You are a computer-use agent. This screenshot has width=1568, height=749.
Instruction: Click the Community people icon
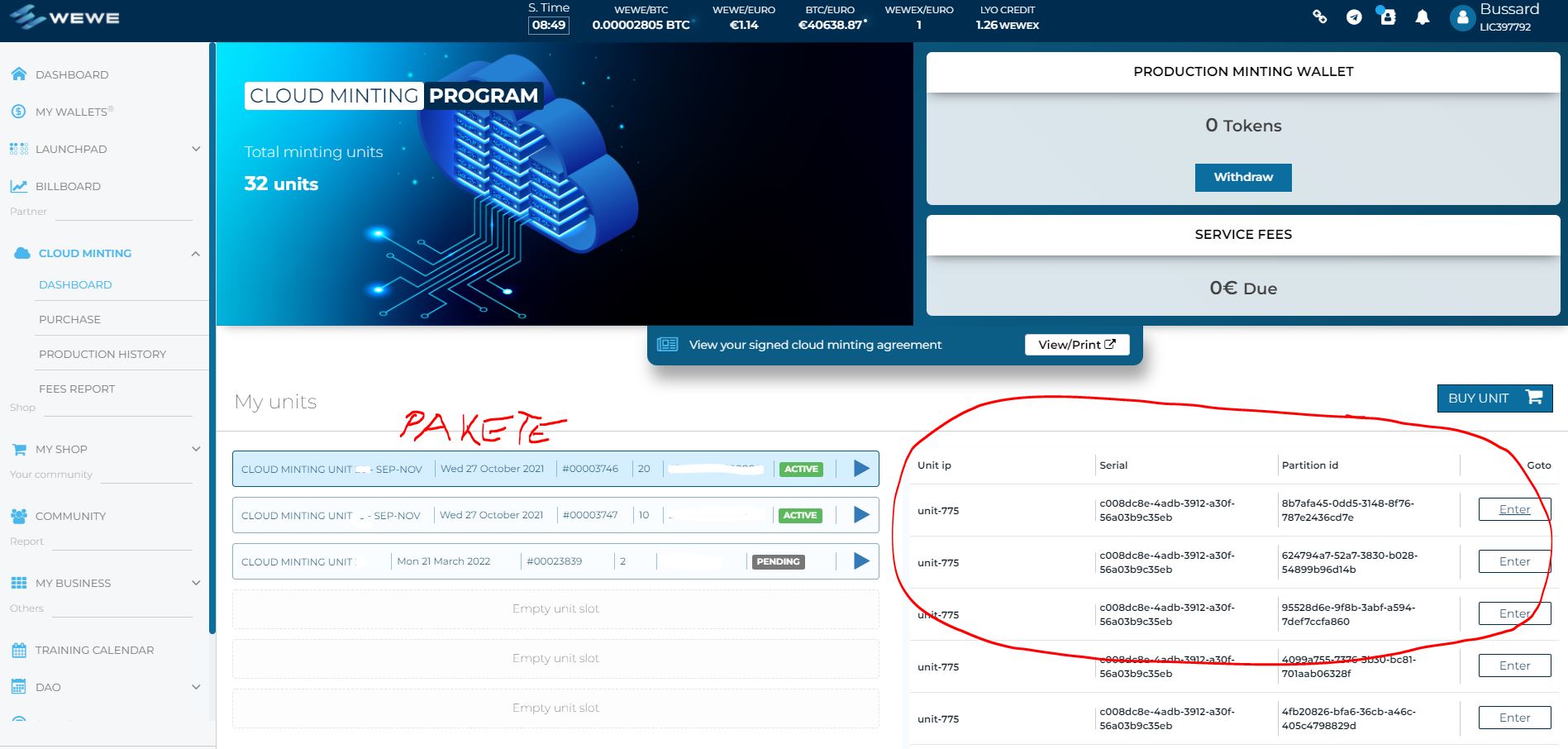(19, 516)
